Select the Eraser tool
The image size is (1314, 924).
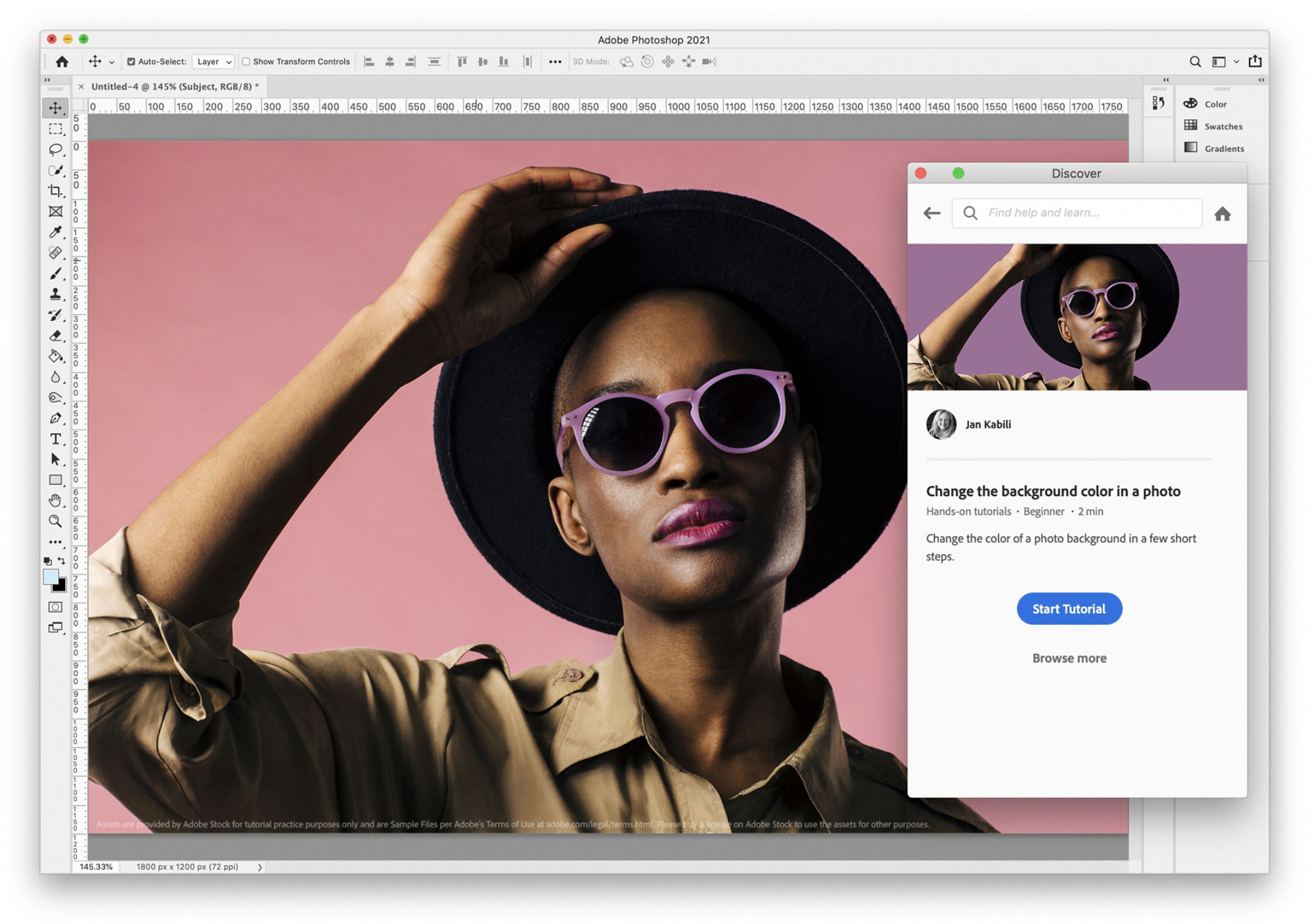pos(55,336)
